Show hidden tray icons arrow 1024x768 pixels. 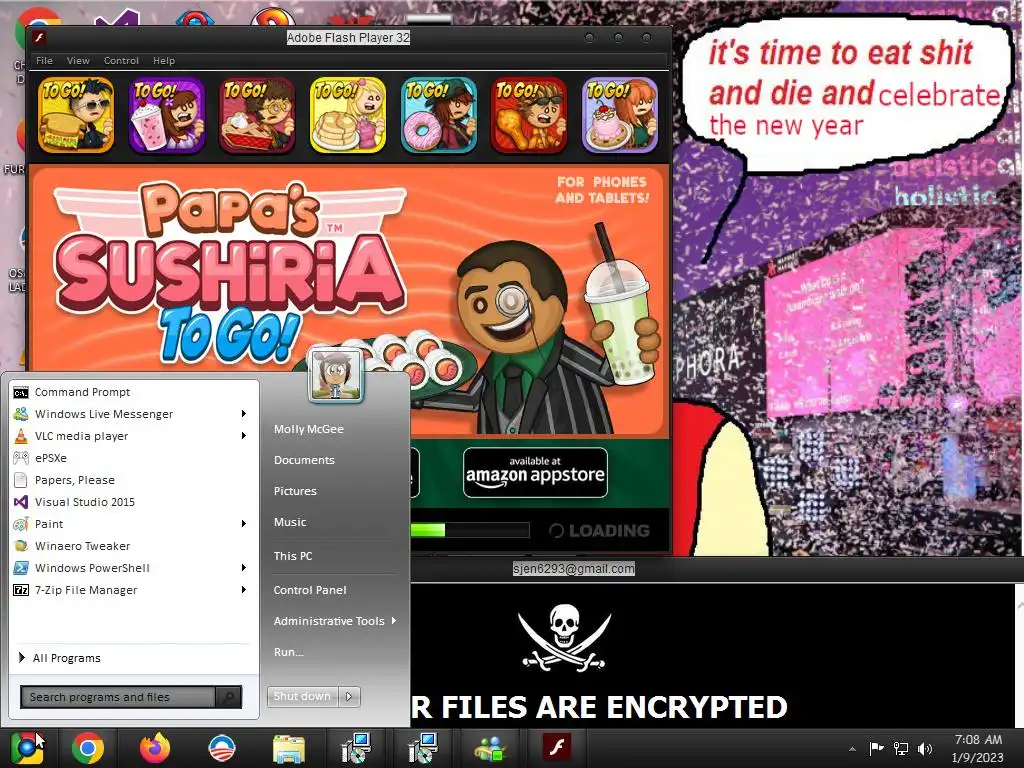coord(852,749)
